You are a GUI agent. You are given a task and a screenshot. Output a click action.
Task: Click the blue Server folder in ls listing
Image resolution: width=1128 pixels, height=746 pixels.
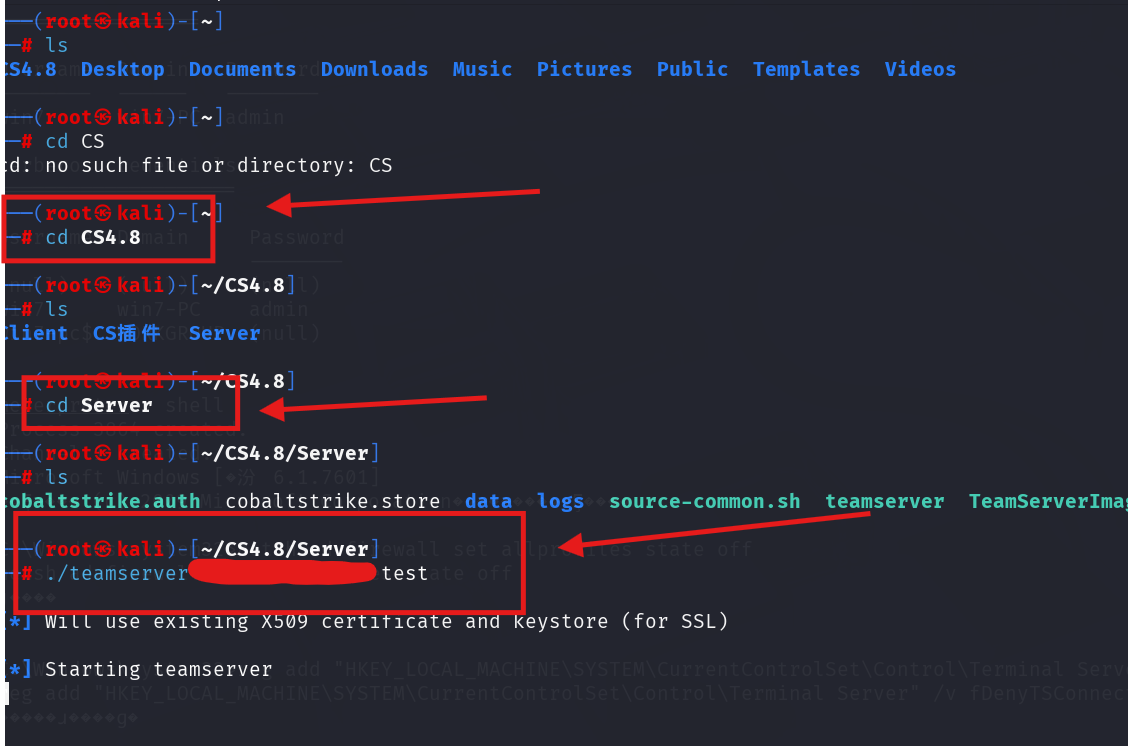tap(224, 333)
